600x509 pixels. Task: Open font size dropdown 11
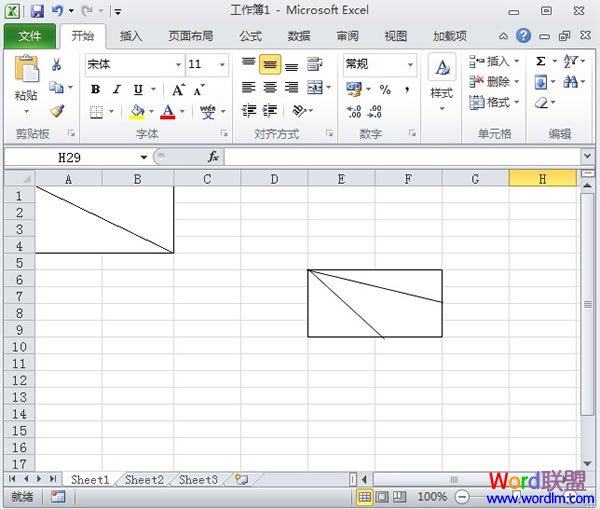[x=222, y=64]
